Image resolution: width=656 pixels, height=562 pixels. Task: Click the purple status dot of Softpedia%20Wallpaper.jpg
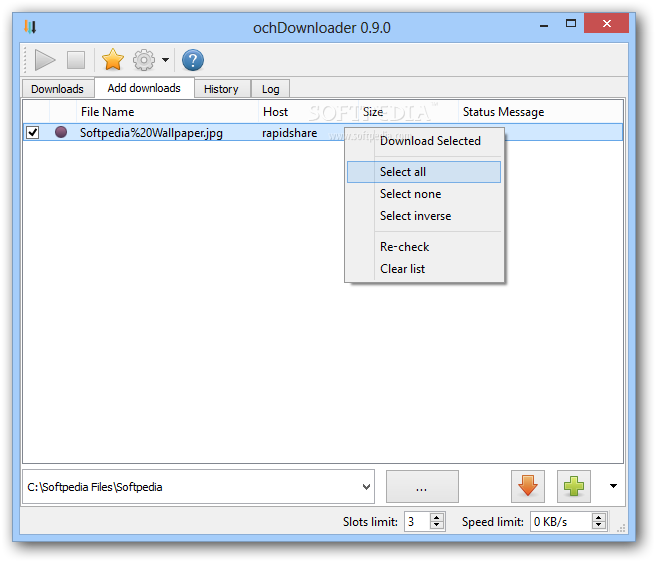click(61, 132)
